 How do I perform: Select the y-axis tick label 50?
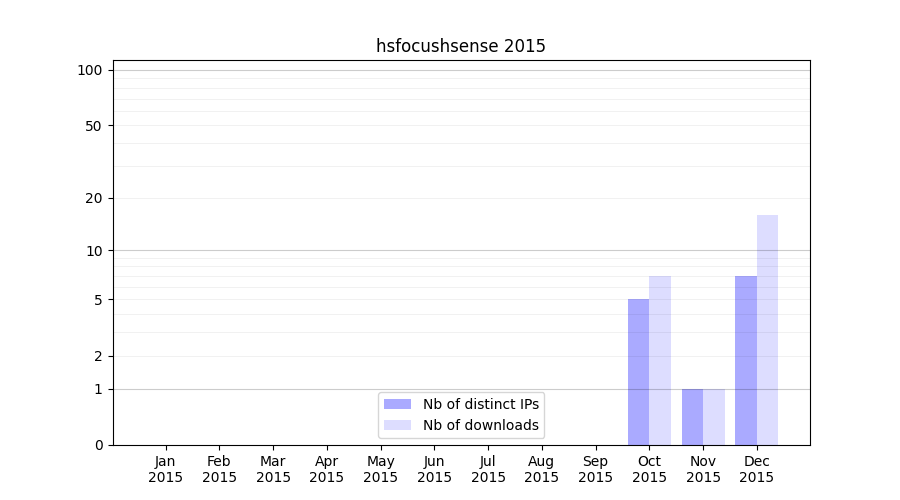tap(94, 126)
